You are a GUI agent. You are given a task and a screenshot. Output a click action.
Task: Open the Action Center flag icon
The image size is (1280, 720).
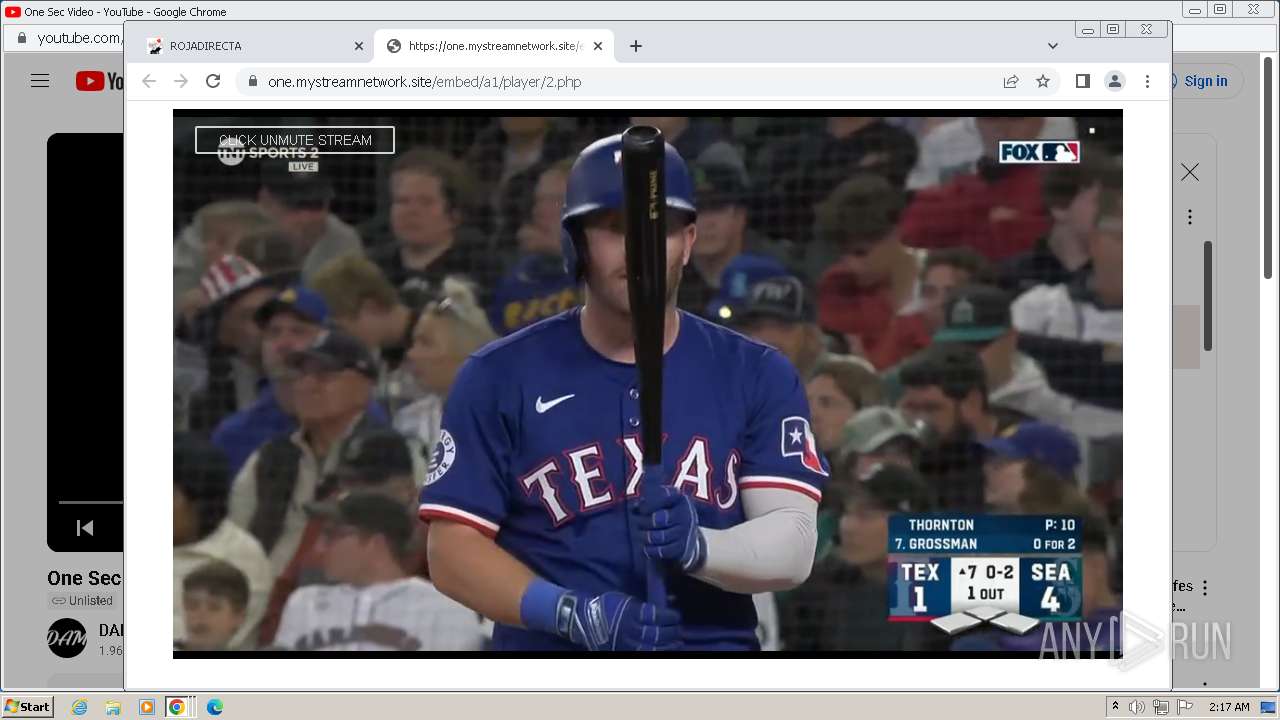point(1185,707)
